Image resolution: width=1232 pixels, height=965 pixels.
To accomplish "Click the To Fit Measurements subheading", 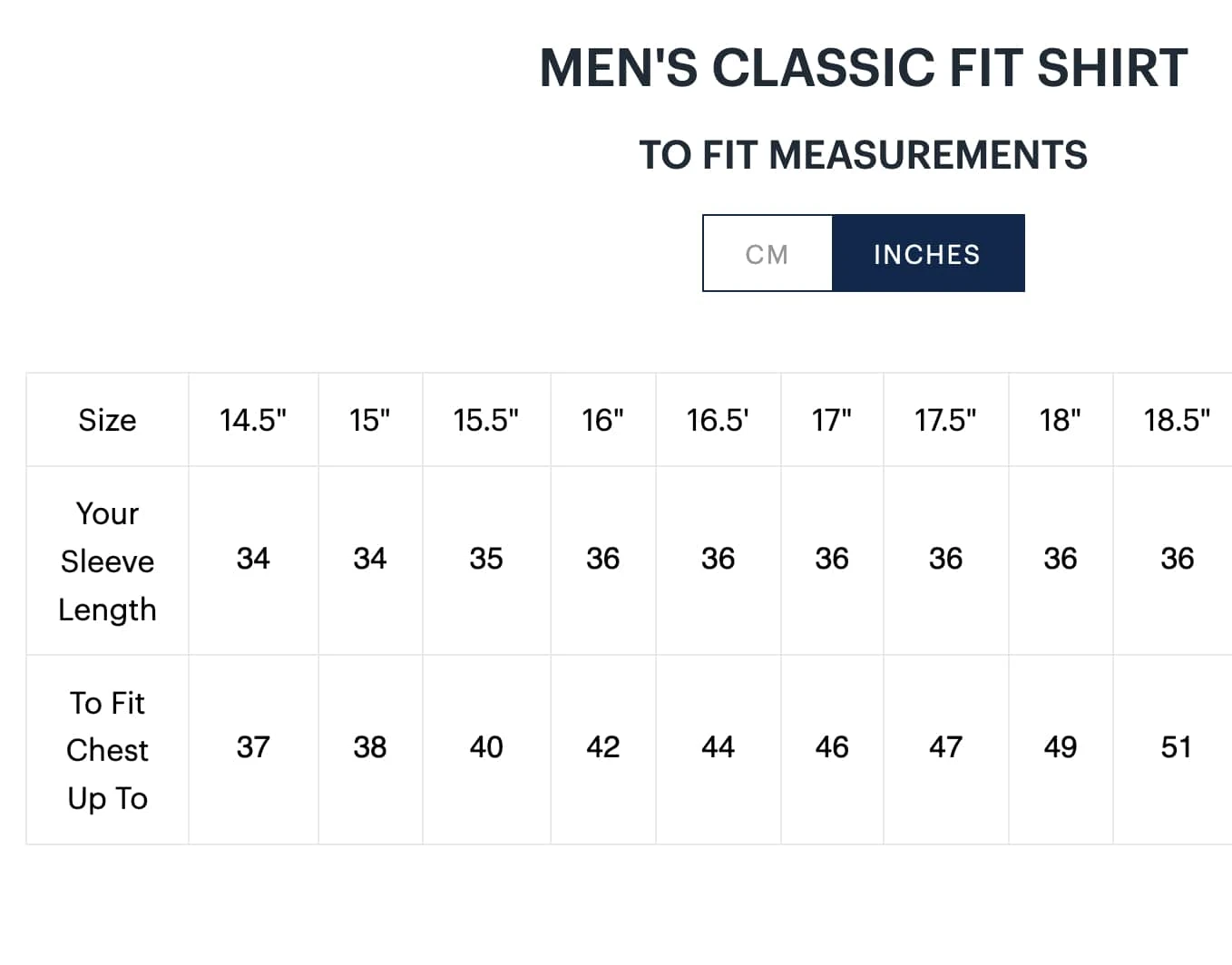I will 863,155.
